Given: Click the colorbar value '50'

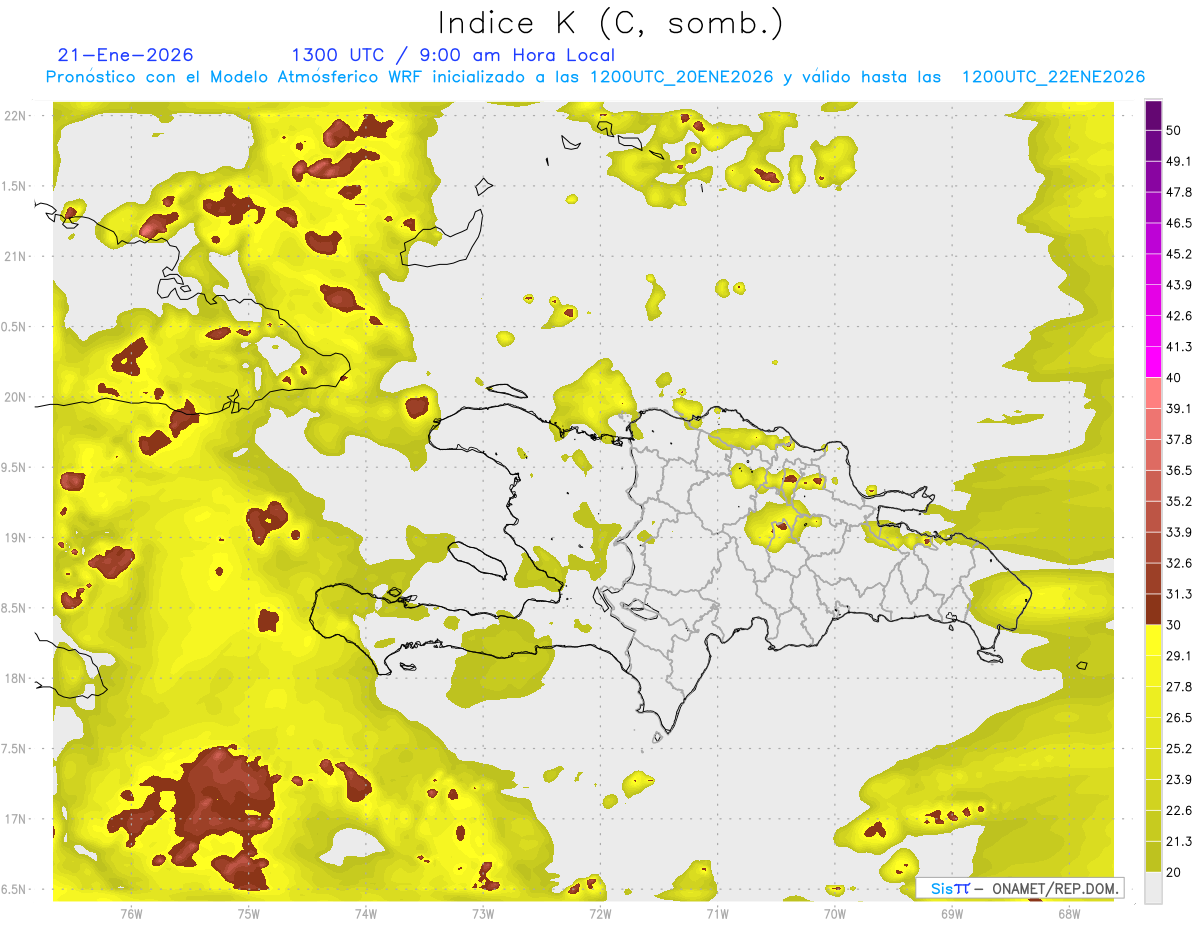Looking at the screenshot, I should [x=1175, y=130].
